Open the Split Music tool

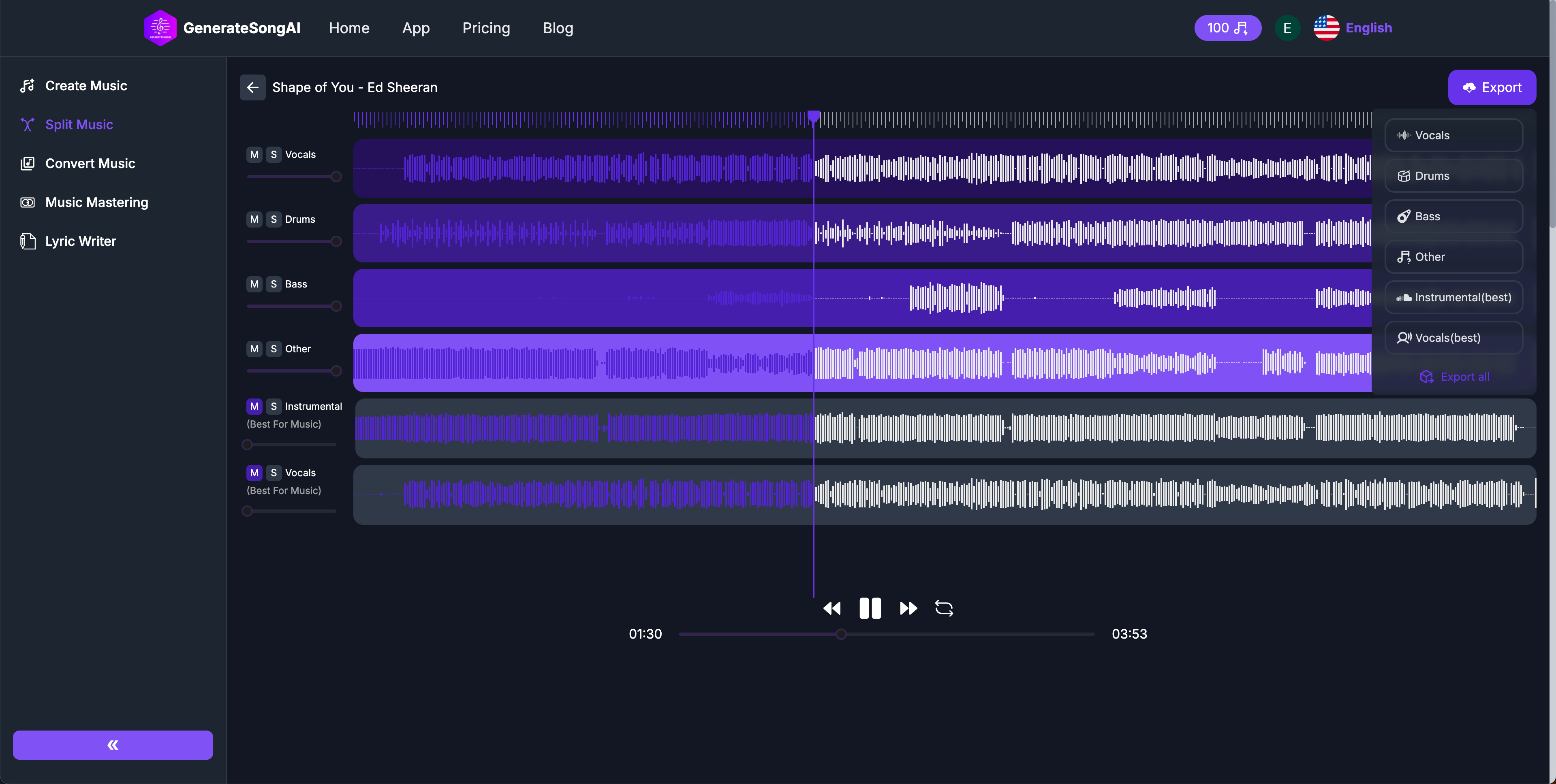[80, 124]
